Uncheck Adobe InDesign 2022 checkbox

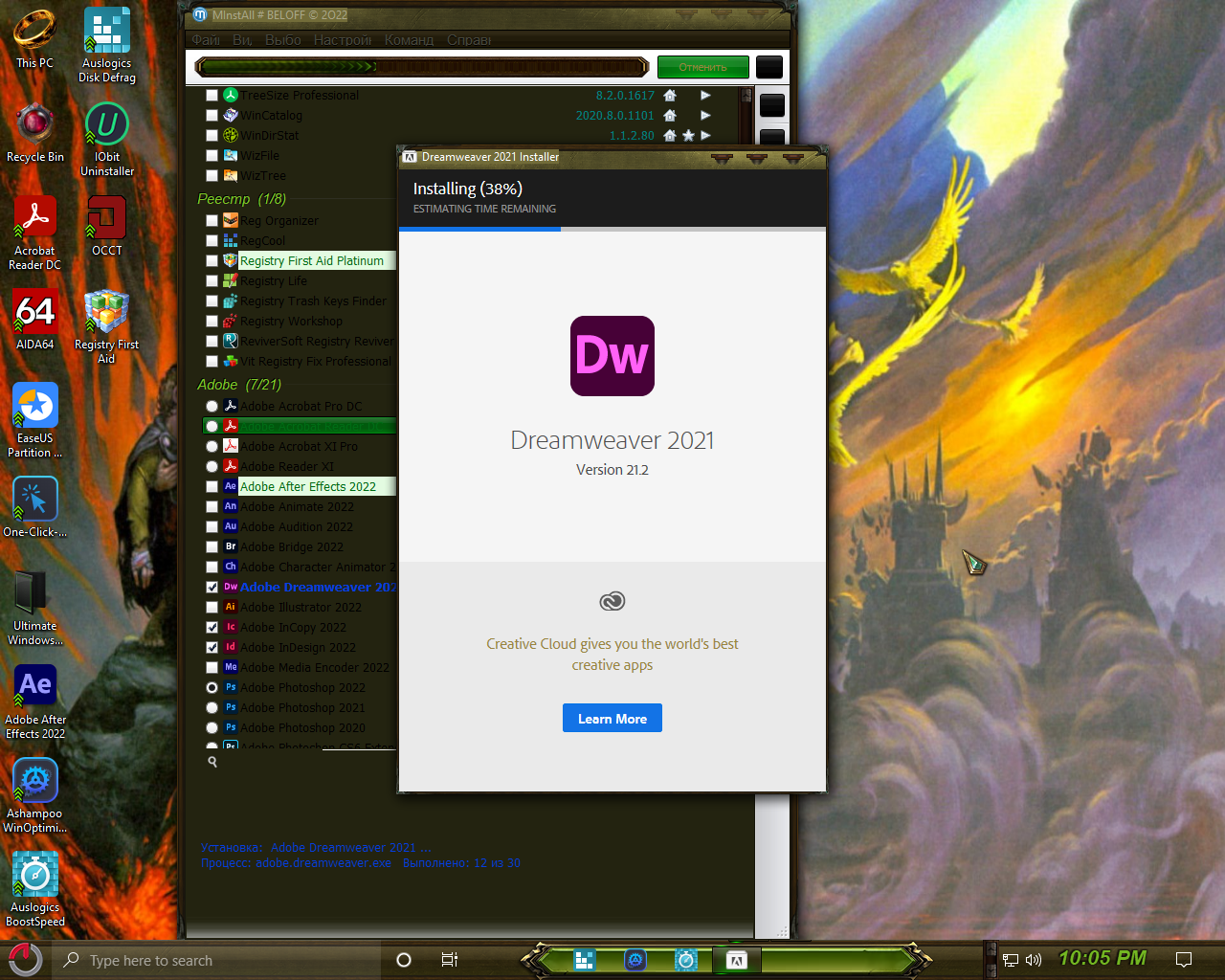[x=212, y=648]
